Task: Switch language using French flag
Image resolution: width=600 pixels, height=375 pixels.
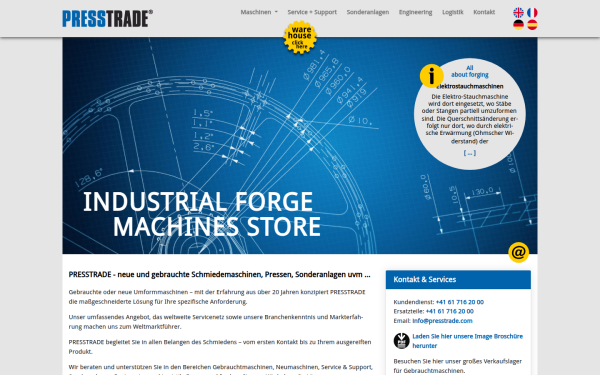Action: [x=532, y=13]
